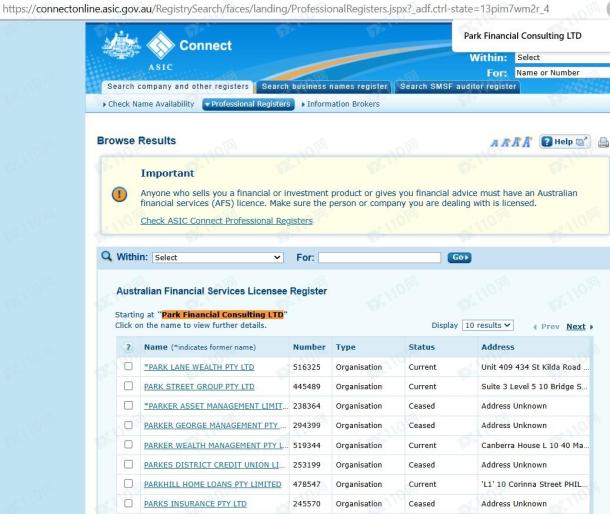Click the question mark table header icon
Viewport: 610px width, 514px height.
(x=128, y=347)
